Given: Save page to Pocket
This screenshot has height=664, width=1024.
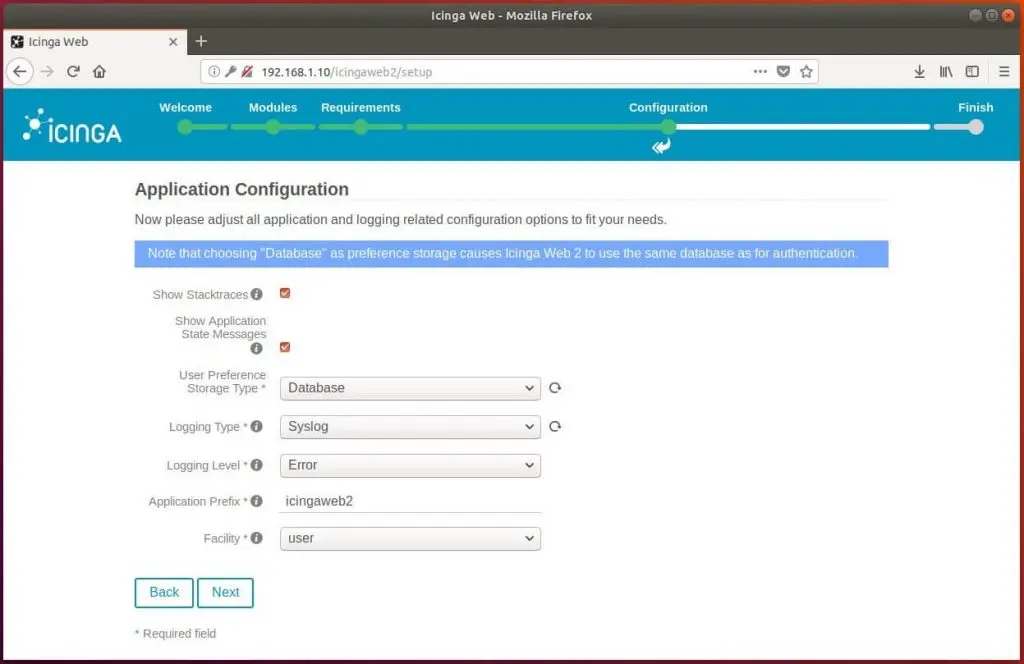Looking at the screenshot, I should click(784, 72).
